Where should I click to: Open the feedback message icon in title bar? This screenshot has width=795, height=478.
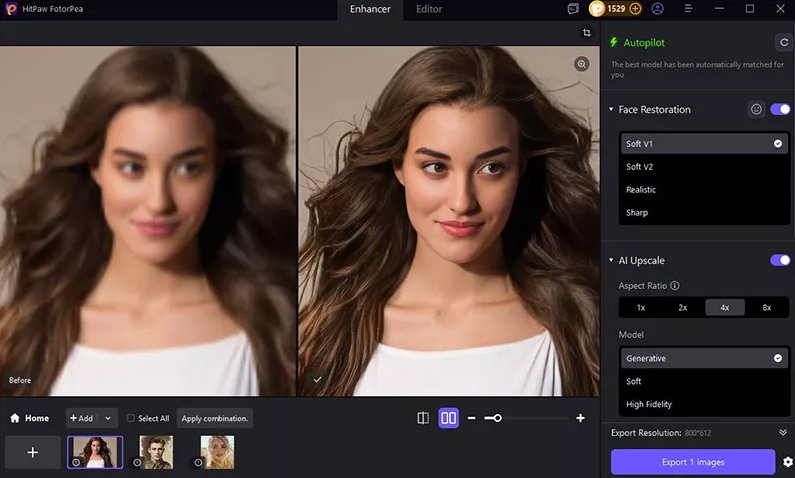tap(573, 9)
